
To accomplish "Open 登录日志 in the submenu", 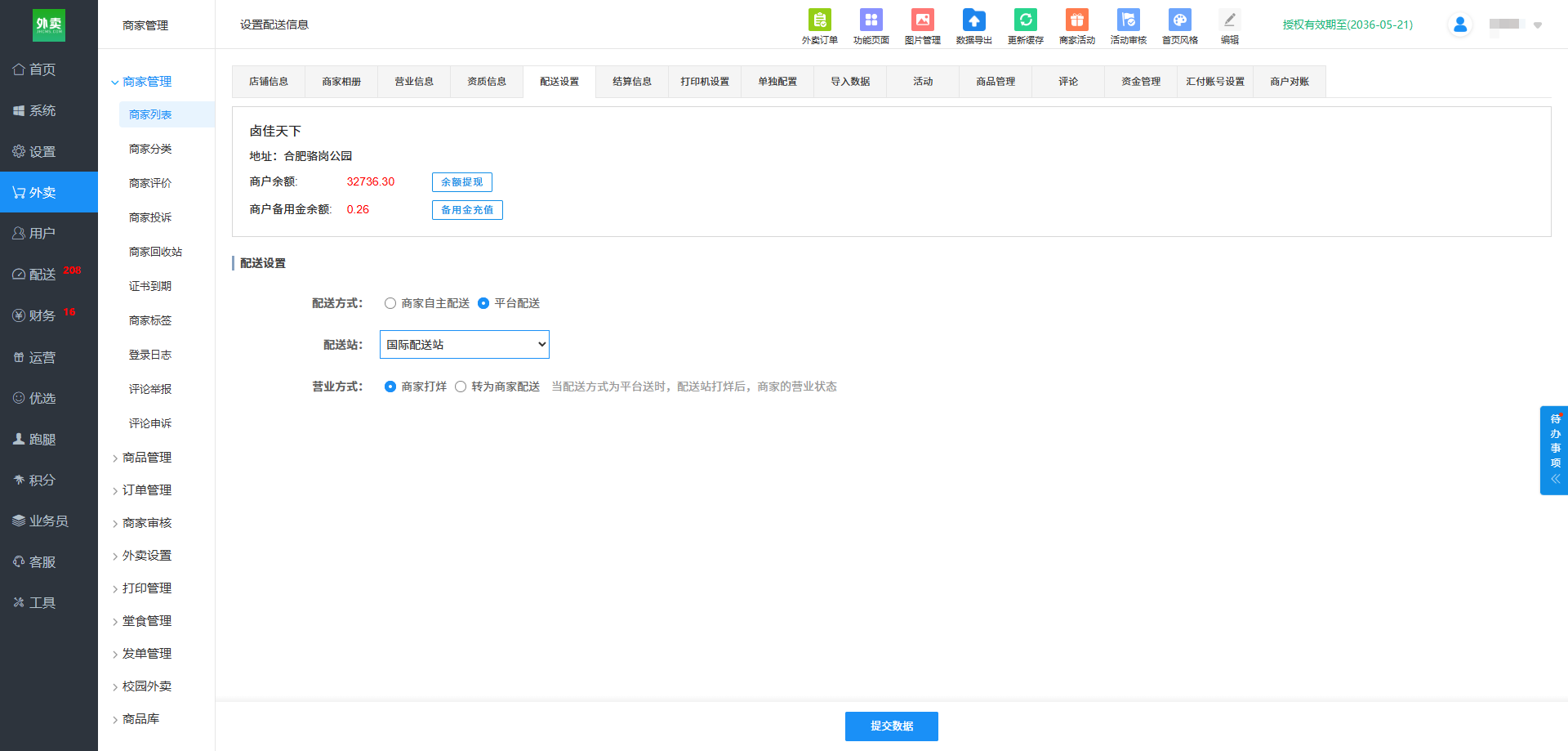I will 150,355.
